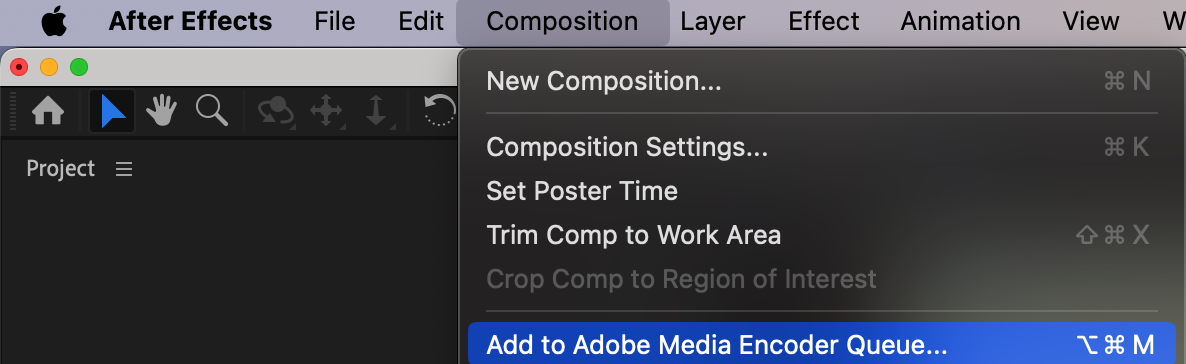Select the Pan camera tool
The height and width of the screenshot is (364, 1186).
point(326,112)
